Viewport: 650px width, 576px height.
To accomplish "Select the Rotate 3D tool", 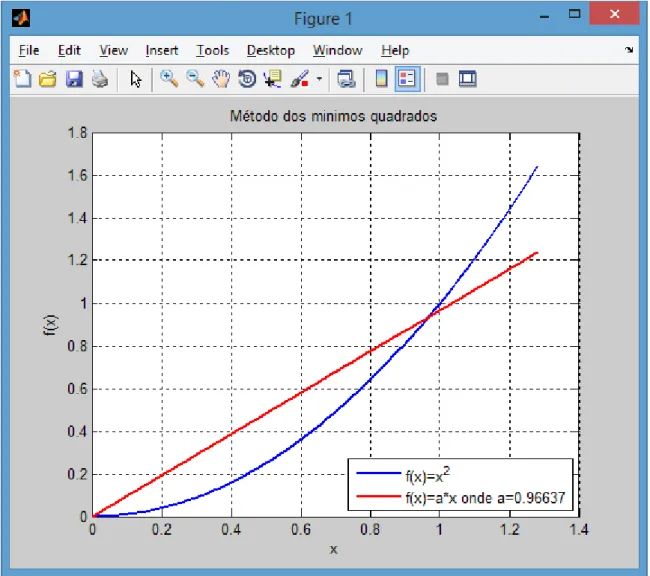I will (247, 79).
